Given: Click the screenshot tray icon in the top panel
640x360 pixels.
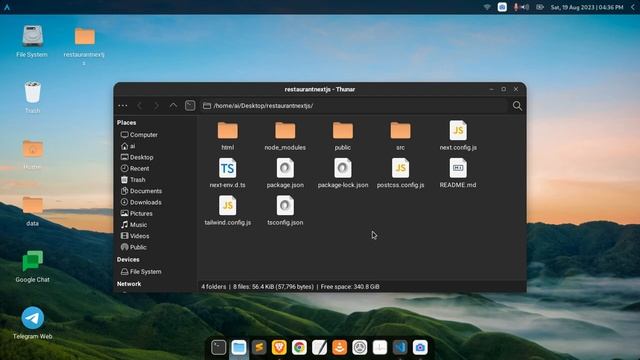Looking at the screenshot, I should click(502, 7).
